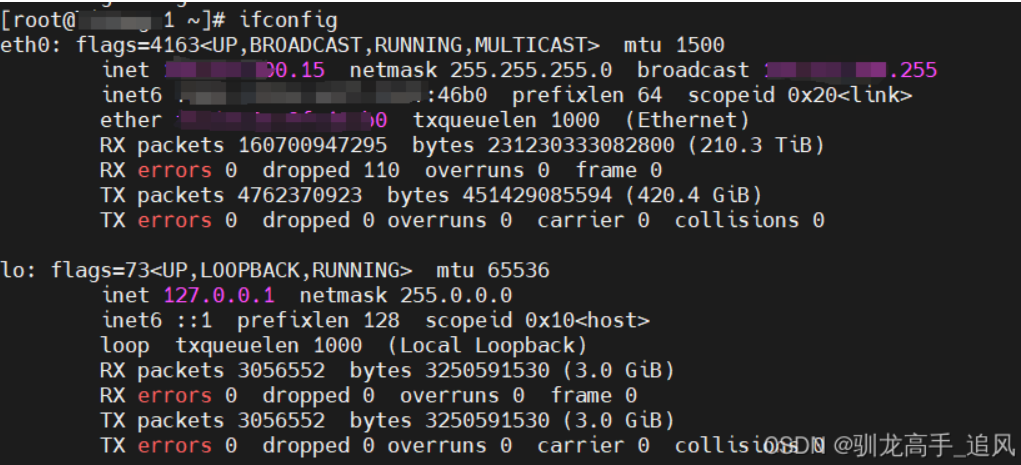The image size is (1021, 465).
Task: Click the mtu 65536 value
Action: pos(493,270)
